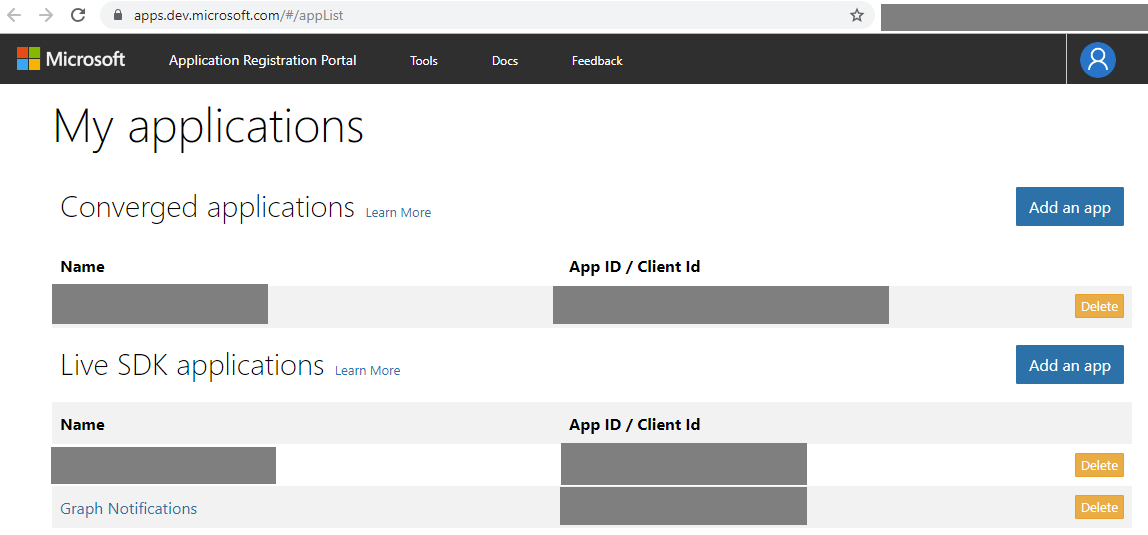Open the Tools menu
The height and width of the screenshot is (535, 1148).
(424, 61)
